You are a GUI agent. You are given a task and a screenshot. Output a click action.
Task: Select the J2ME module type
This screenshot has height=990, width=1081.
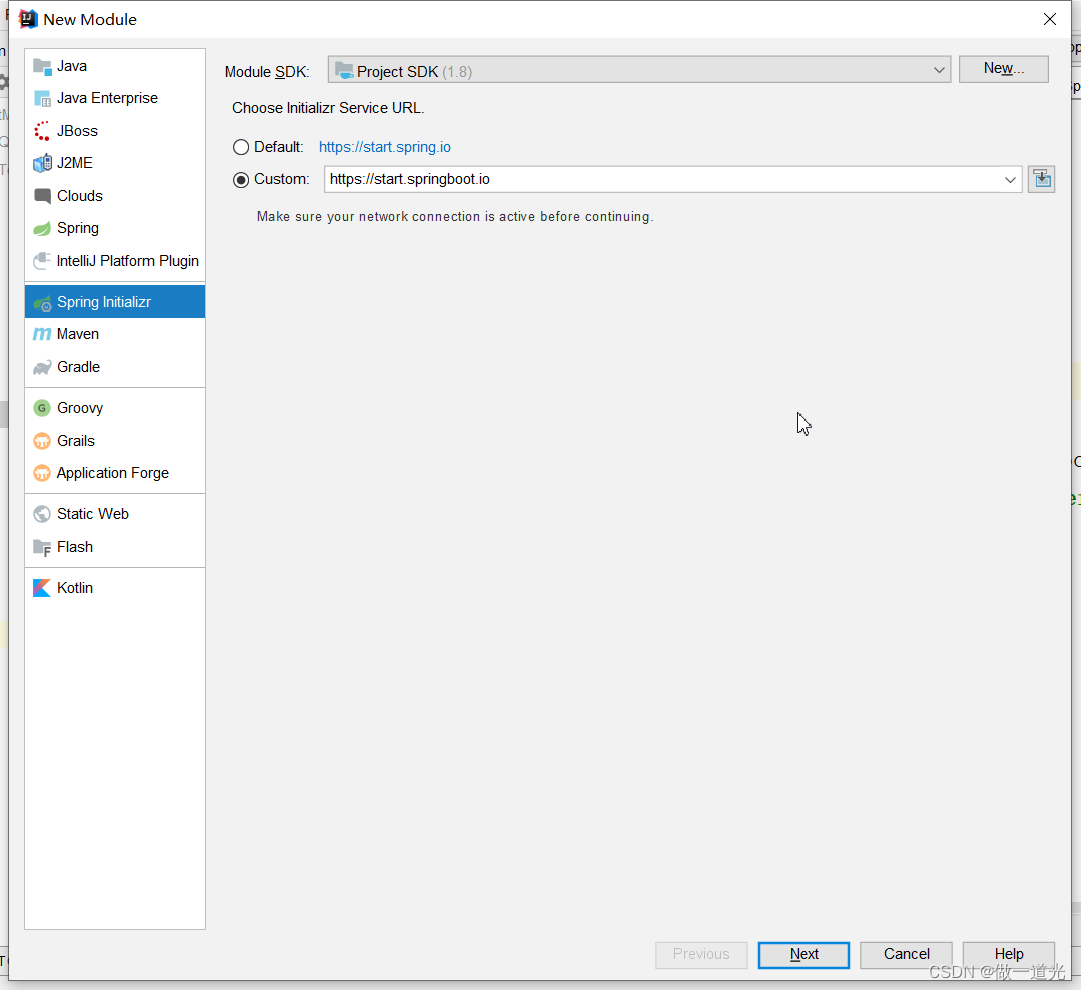tap(76, 162)
